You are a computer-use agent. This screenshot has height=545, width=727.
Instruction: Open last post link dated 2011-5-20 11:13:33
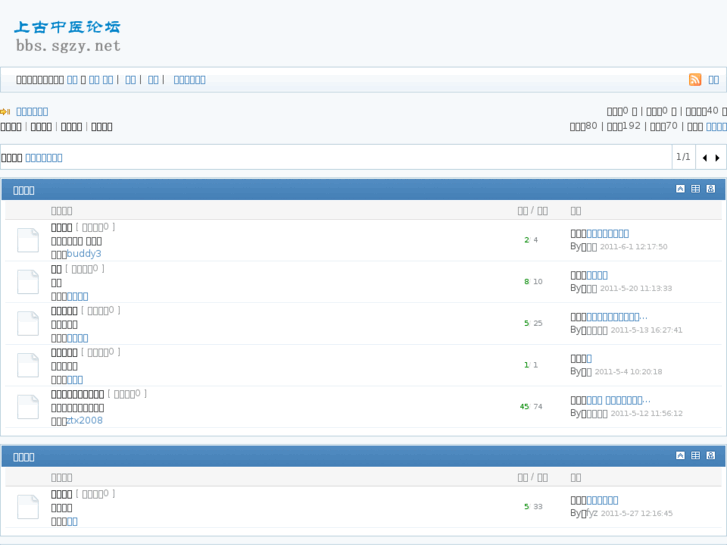click(597, 275)
